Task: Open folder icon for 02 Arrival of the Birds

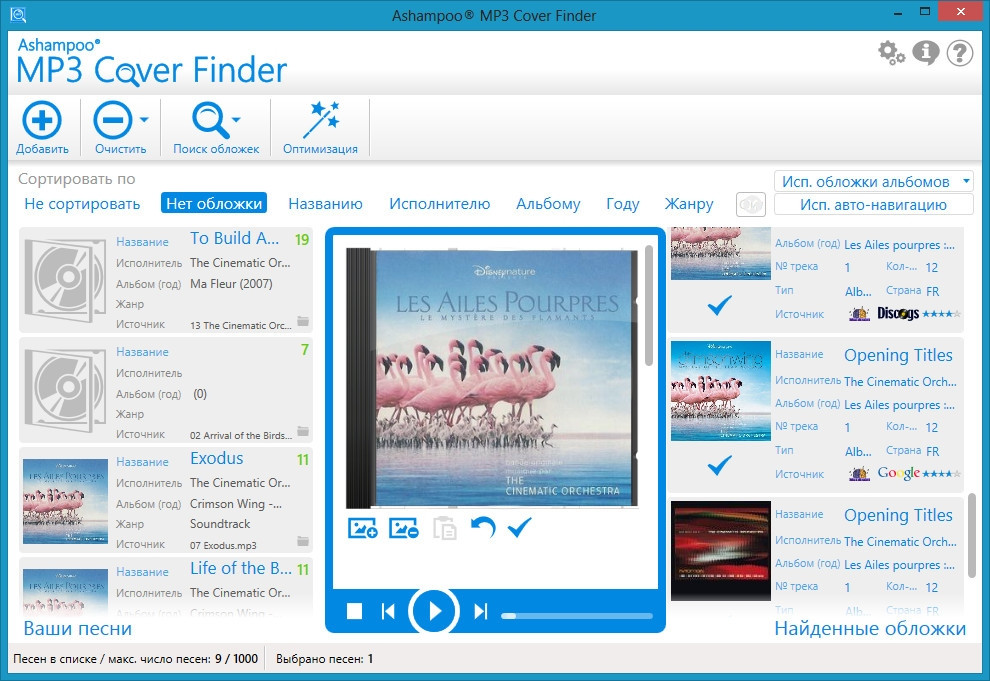Action: pyautogui.click(x=303, y=431)
